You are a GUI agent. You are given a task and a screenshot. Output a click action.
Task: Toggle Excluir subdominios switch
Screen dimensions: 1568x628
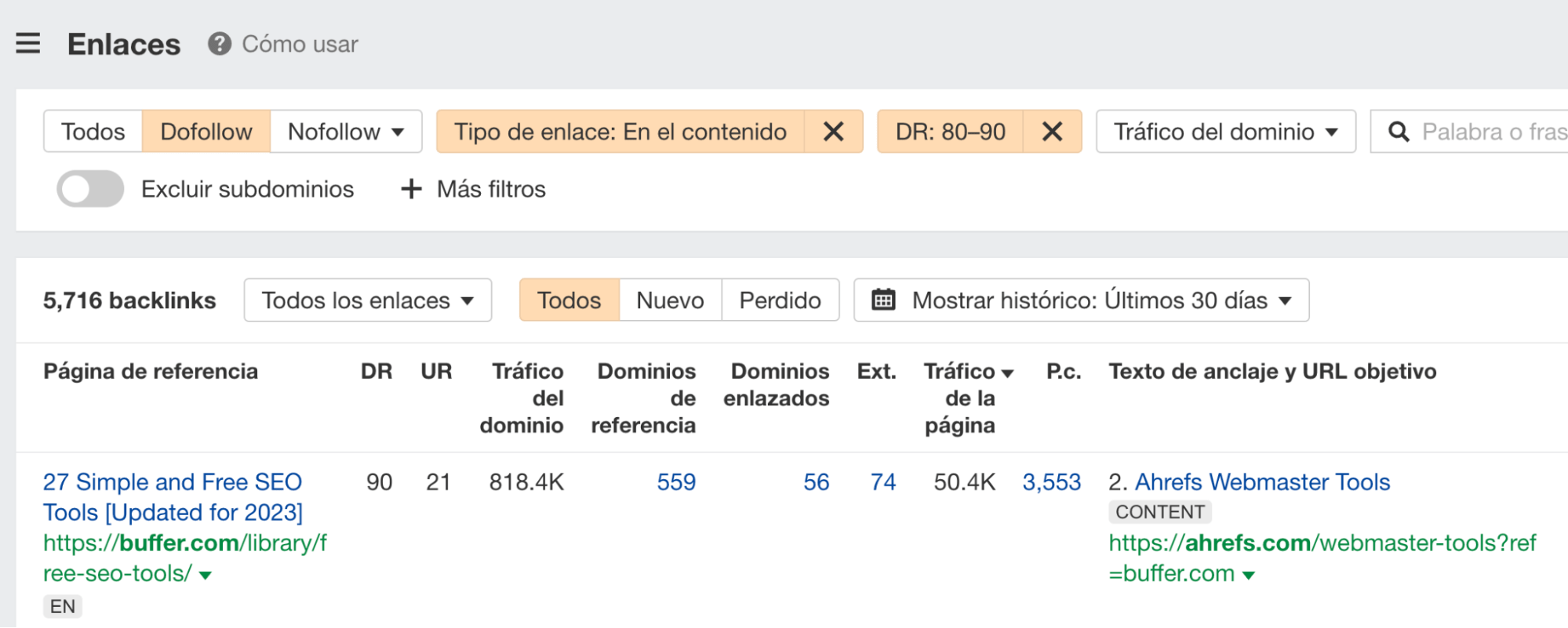tap(90, 189)
